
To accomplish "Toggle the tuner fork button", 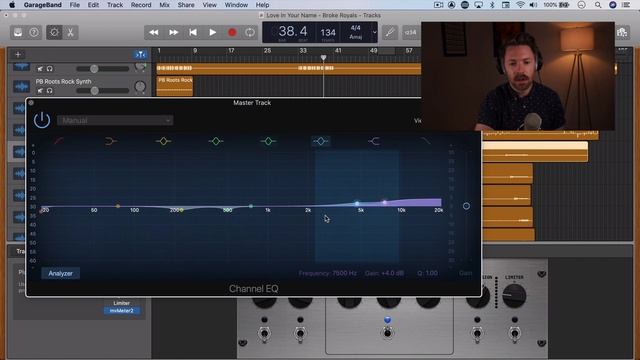I will pos(390,32).
